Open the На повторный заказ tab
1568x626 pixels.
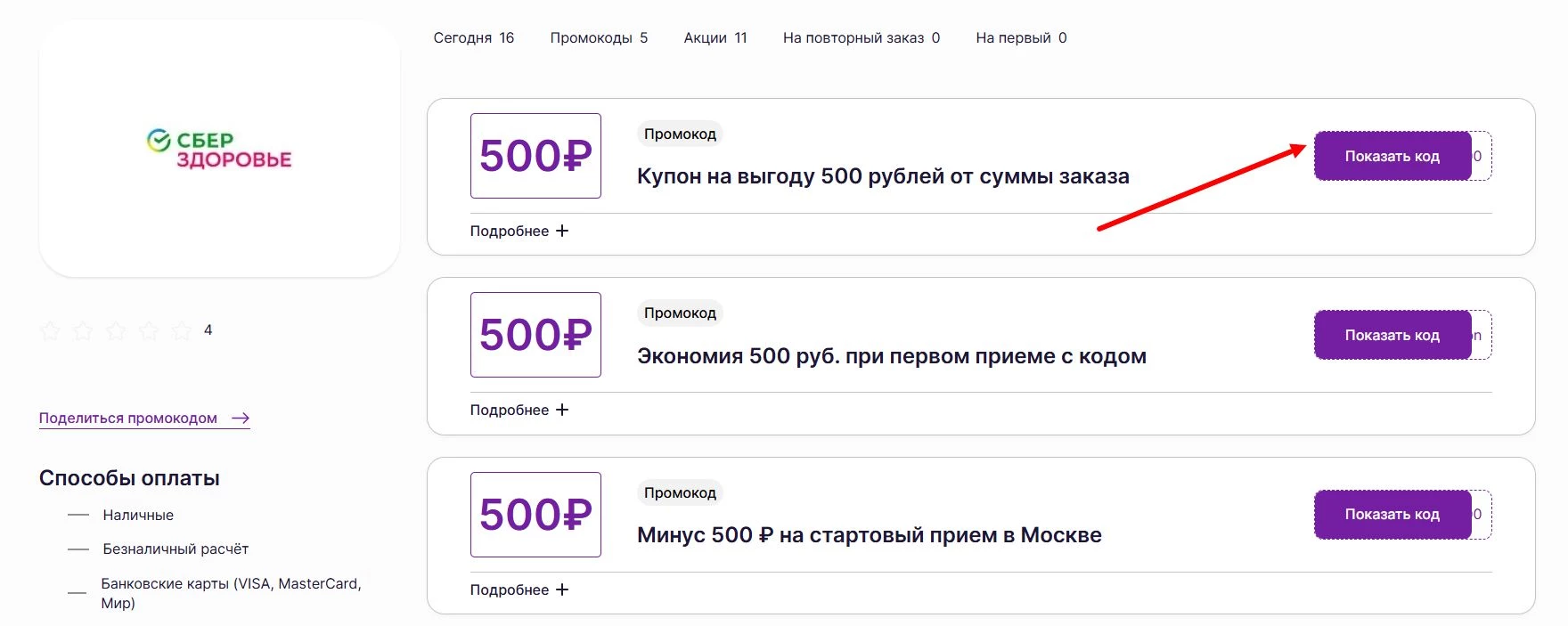[x=861, y=37]
